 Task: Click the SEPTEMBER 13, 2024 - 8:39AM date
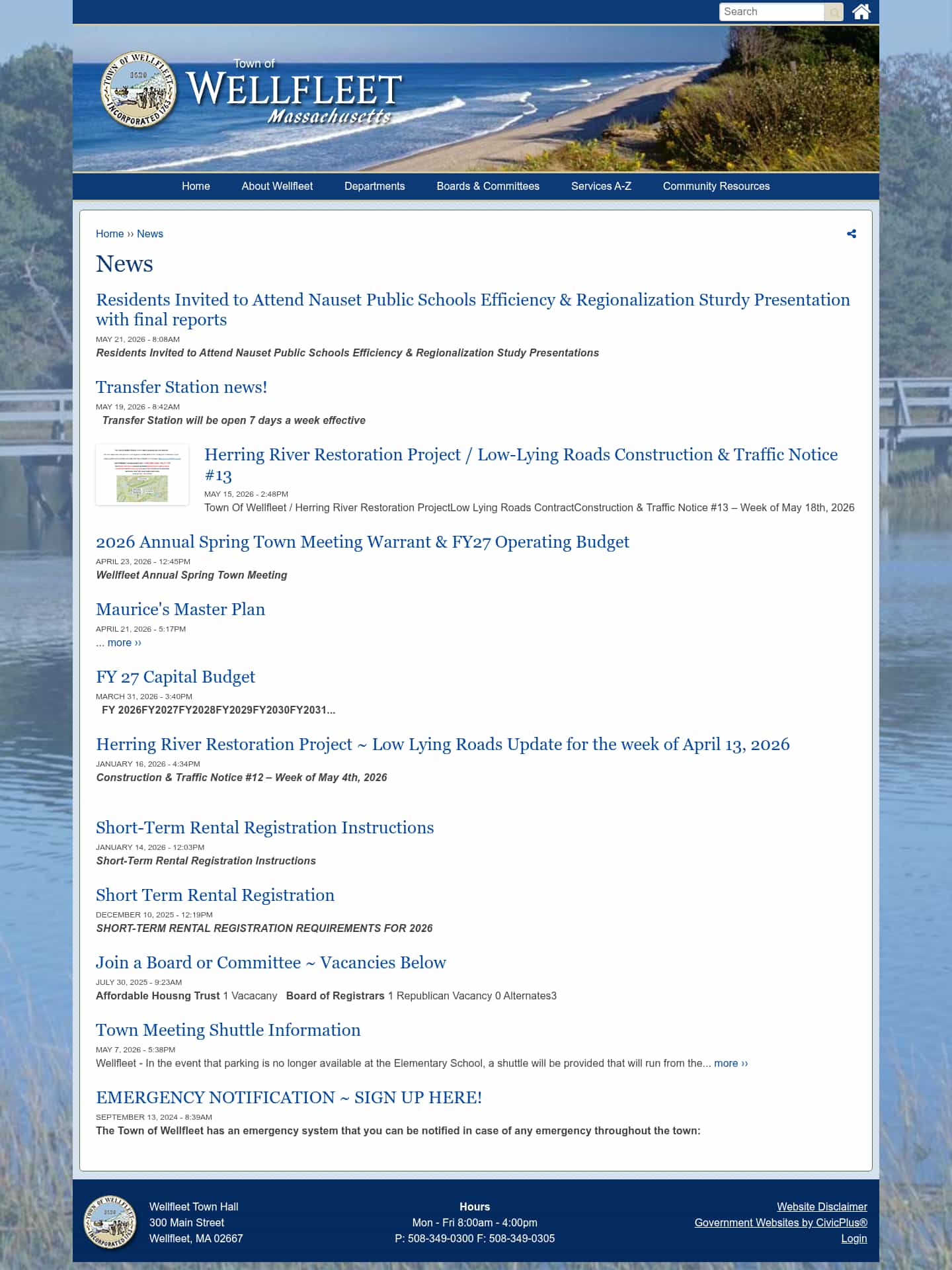154,1117
